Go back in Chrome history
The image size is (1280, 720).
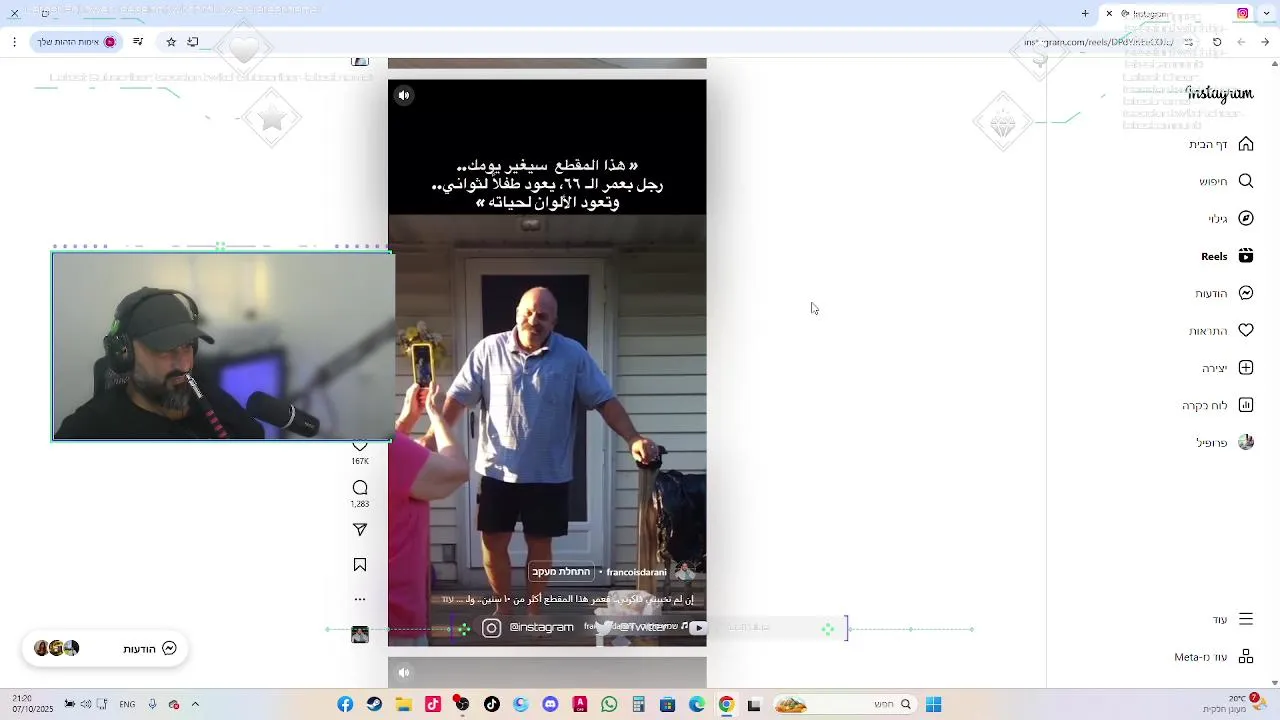[1265, 42]
